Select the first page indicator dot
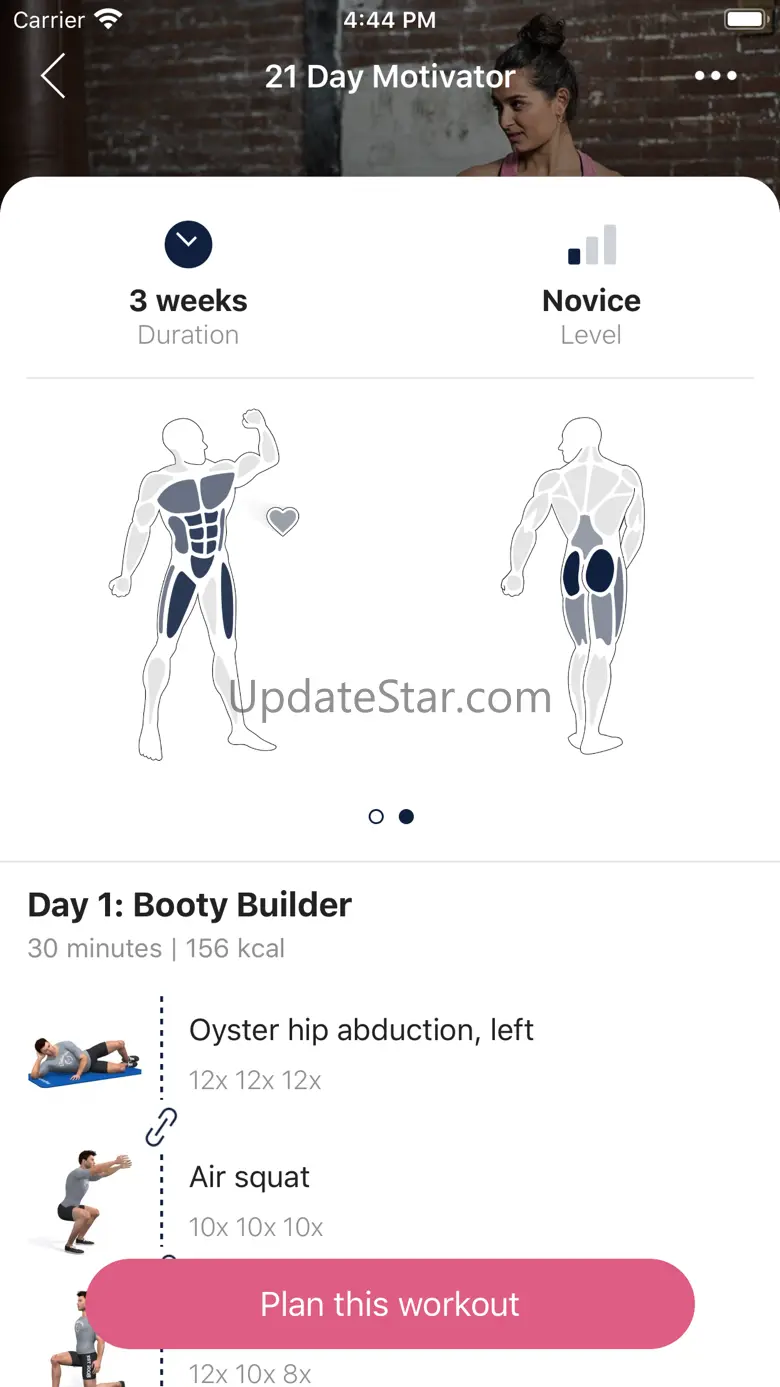This screenshot has height=1387, width=780. (376, 817)
